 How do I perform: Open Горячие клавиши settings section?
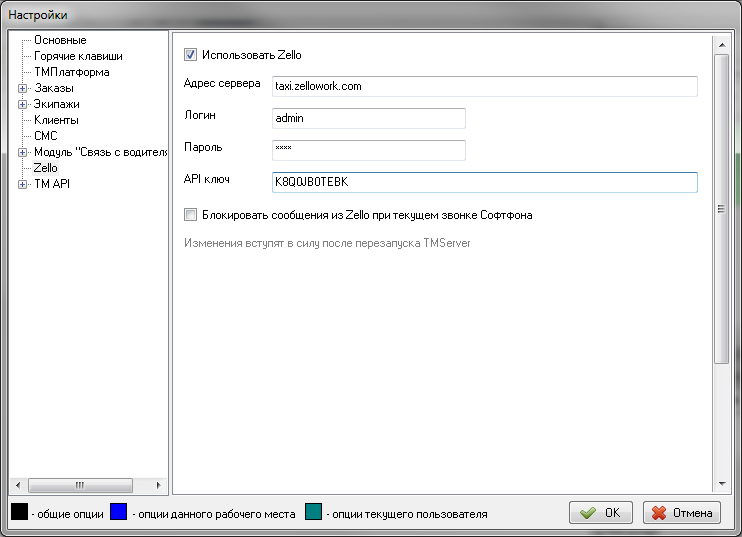point(78,57)
